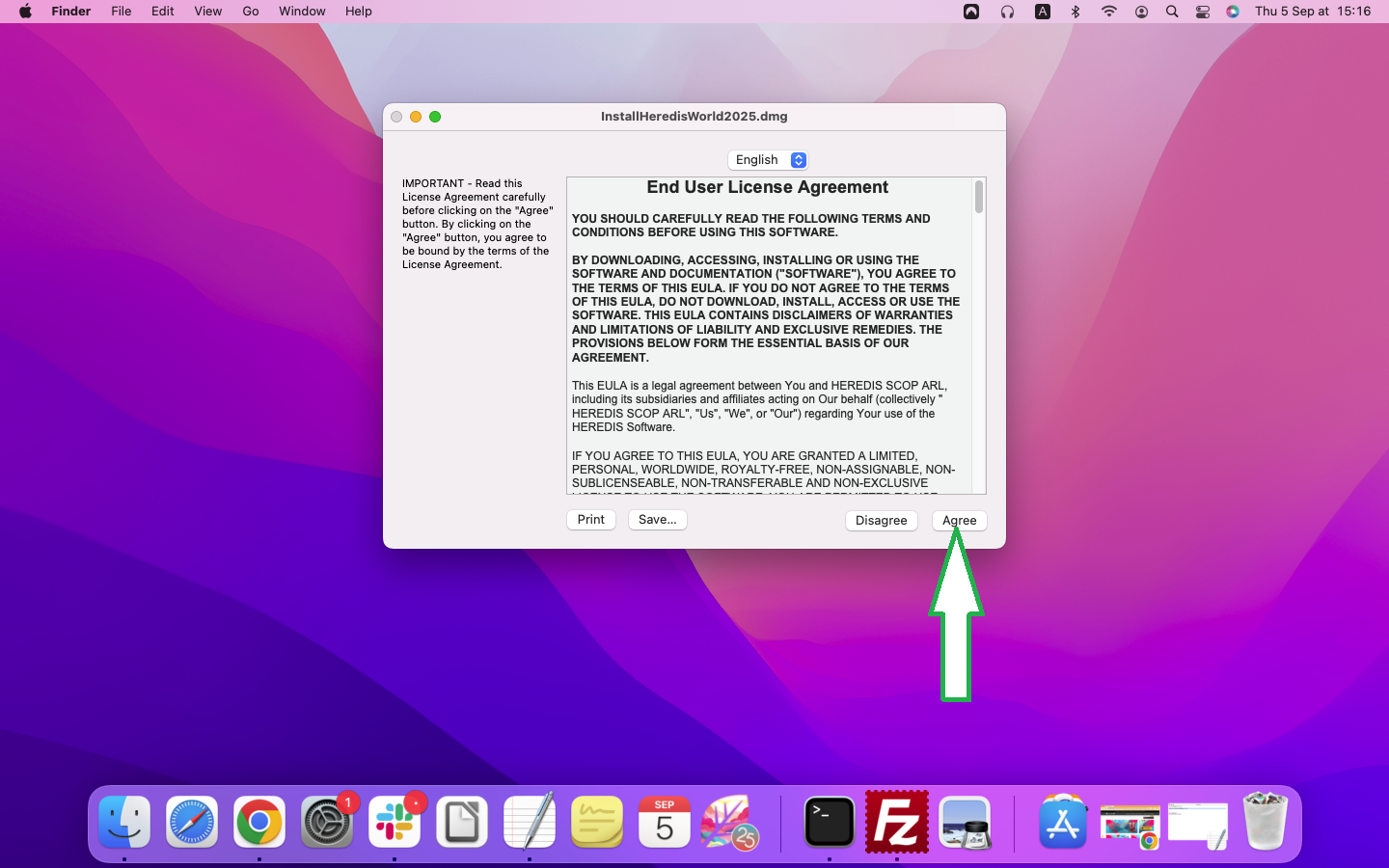Open the Apple menu
This screenshot has width=1389, height=868.
25,12
